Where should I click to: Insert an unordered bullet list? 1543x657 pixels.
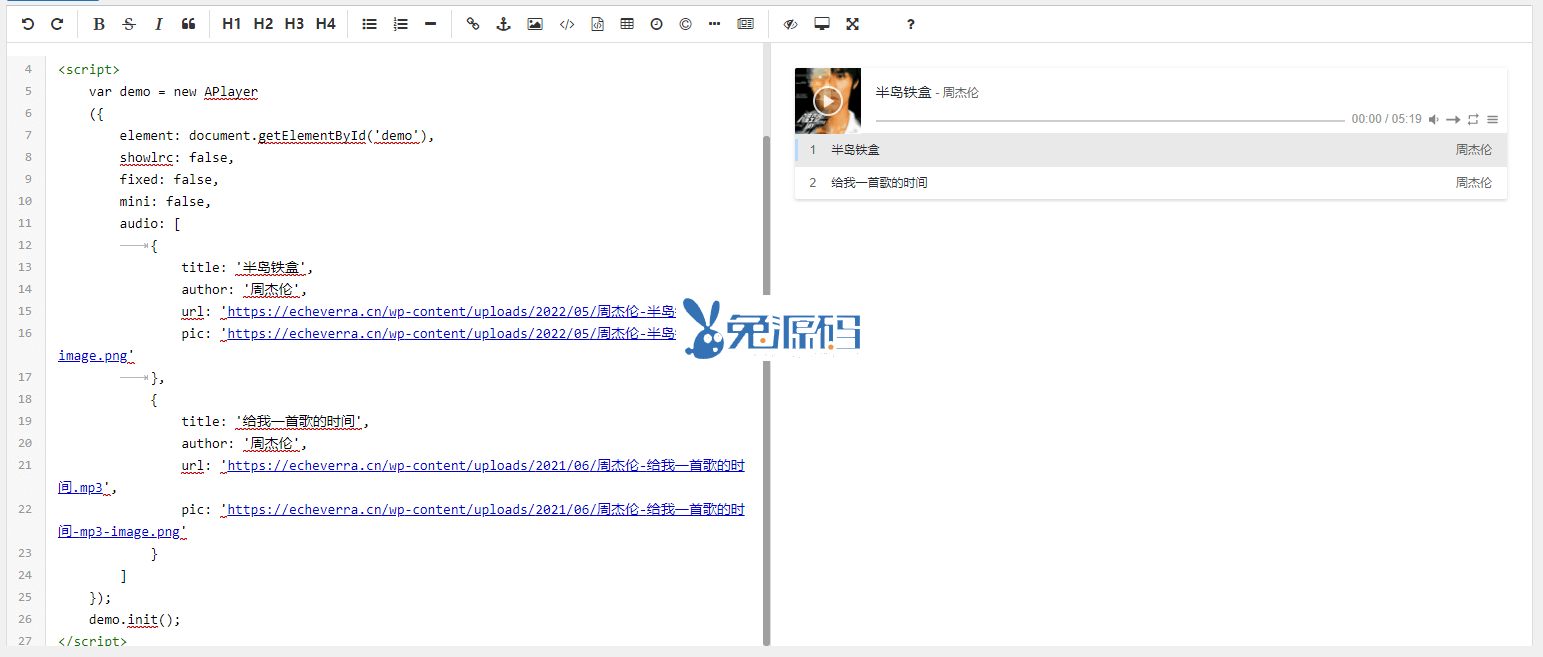click(x=369, y=24)
